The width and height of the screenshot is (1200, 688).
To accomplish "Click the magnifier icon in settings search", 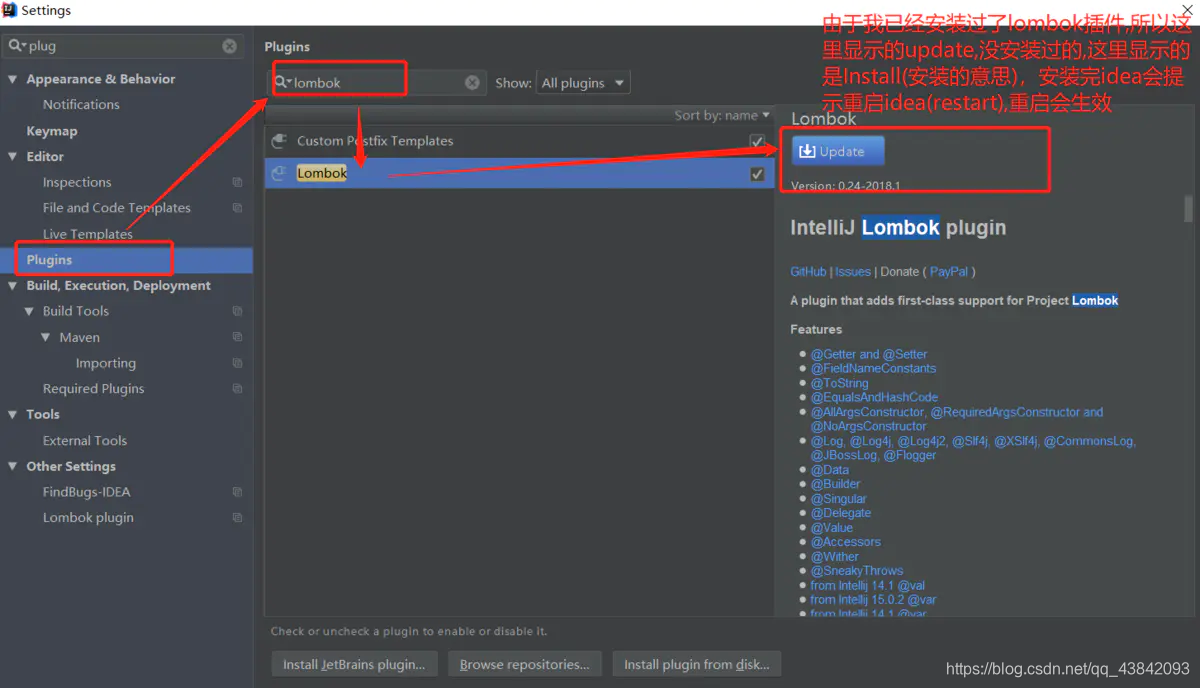I will [17, 46].
